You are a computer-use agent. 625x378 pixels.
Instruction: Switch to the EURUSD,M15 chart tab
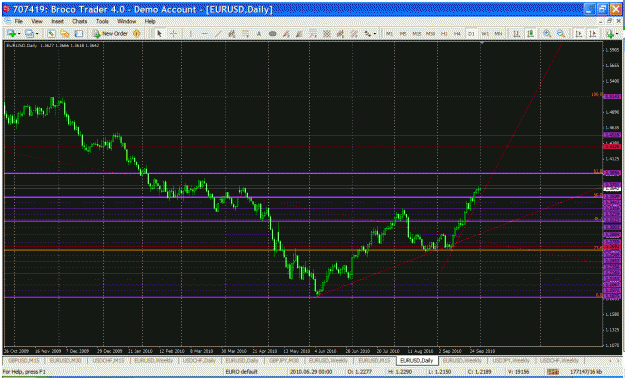coord(373,360)
